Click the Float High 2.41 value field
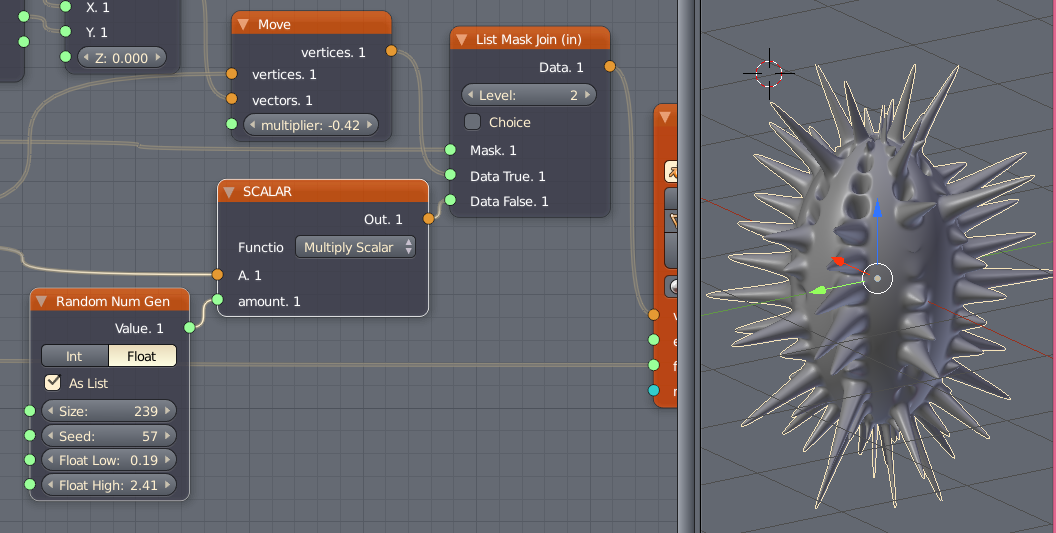Viewport: 1056px width, 533px height. (108, 485)
